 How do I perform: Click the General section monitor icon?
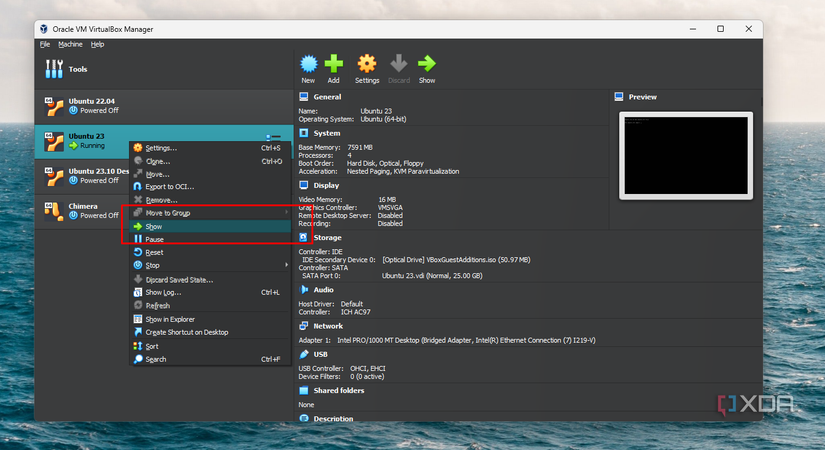click(x=304, y=97)
